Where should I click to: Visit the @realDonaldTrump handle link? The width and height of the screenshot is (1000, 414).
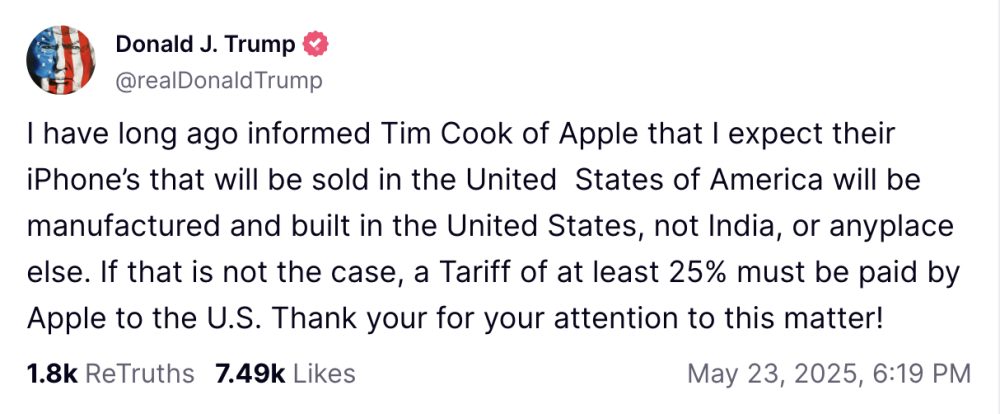point(219,81)
